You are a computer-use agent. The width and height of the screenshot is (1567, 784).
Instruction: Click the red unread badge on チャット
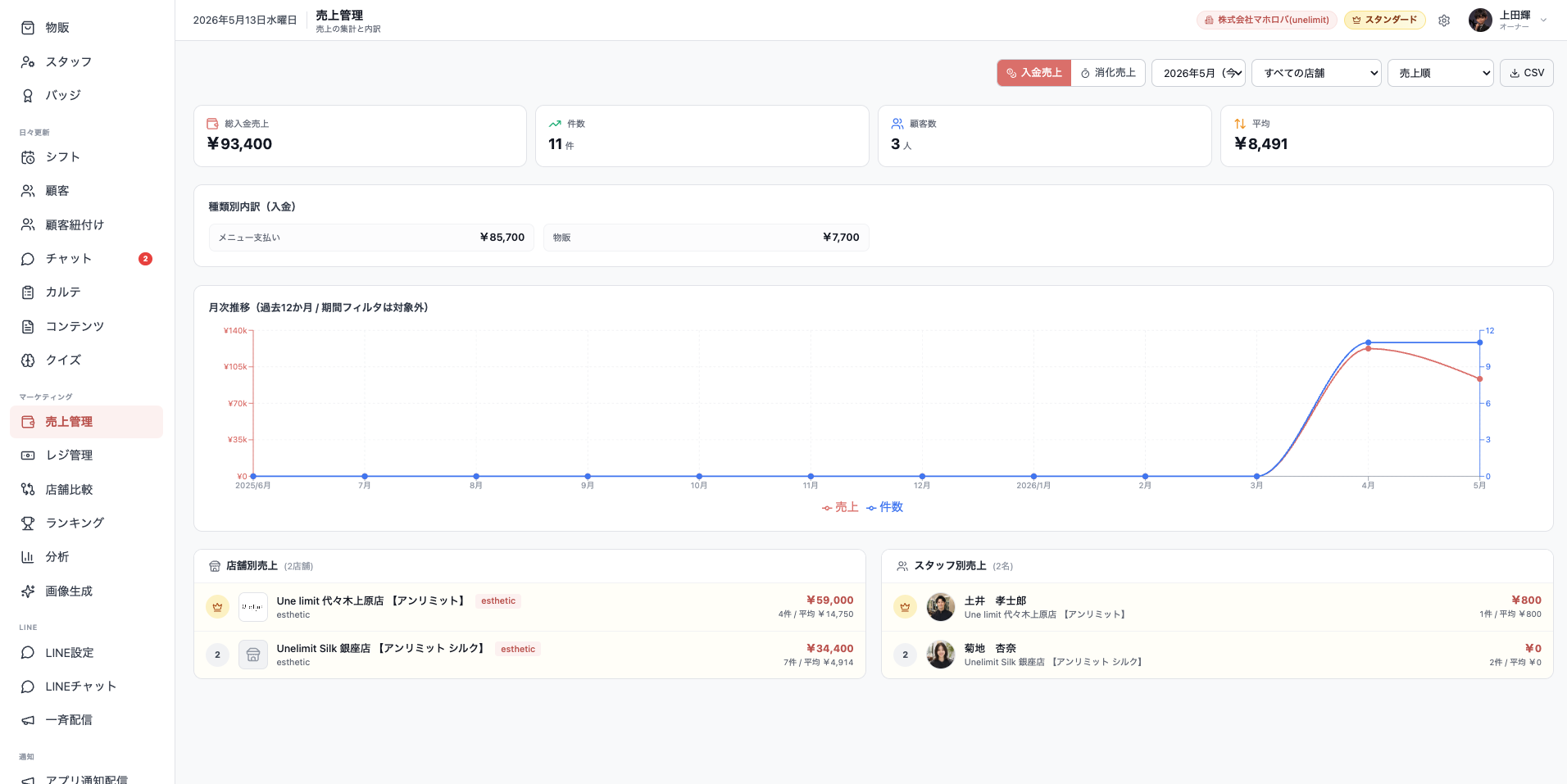[x=145, y=259]
